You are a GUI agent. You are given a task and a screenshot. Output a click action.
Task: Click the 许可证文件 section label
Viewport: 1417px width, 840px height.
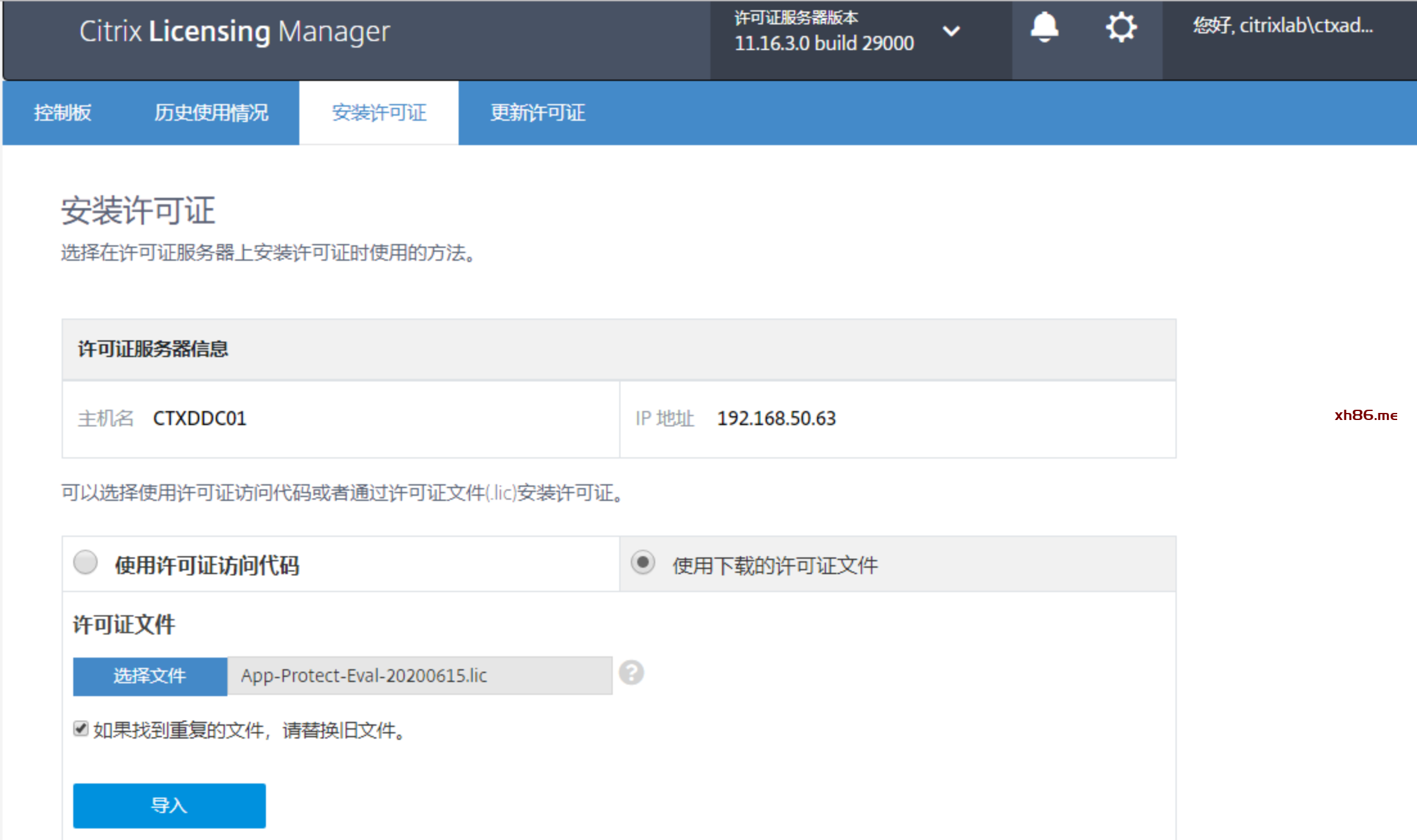(x=124, y=624)
